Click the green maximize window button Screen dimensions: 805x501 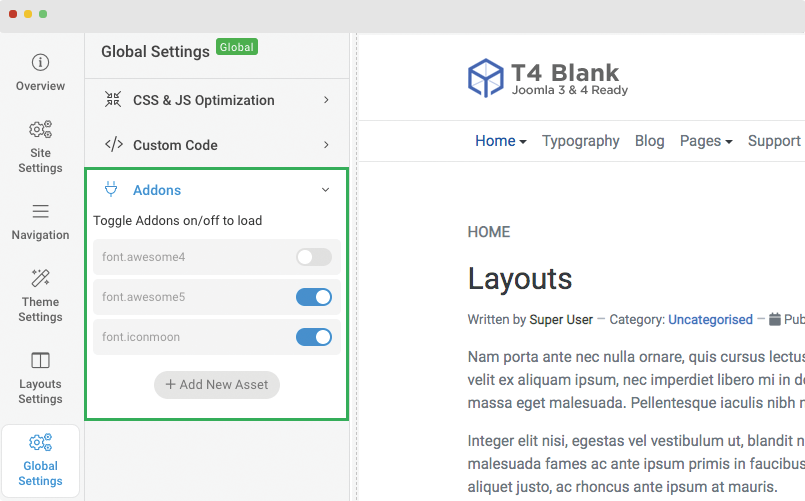(x=43, y=14)
